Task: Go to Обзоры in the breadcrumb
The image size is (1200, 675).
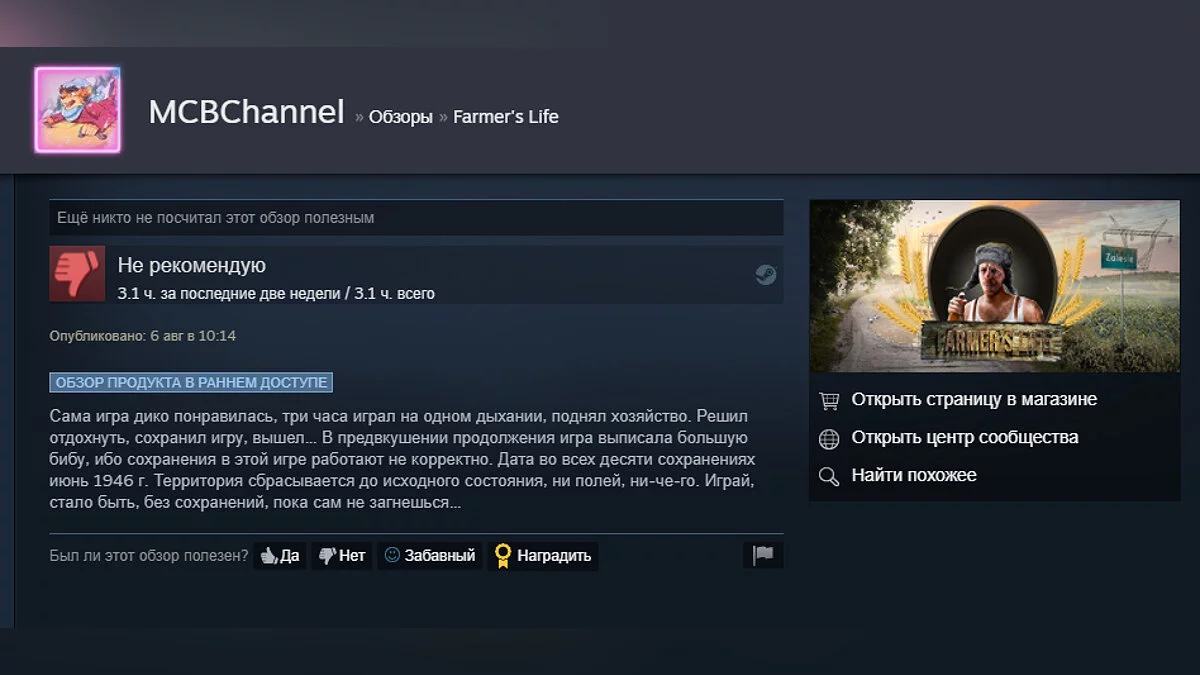Action: tap(400, 117)
